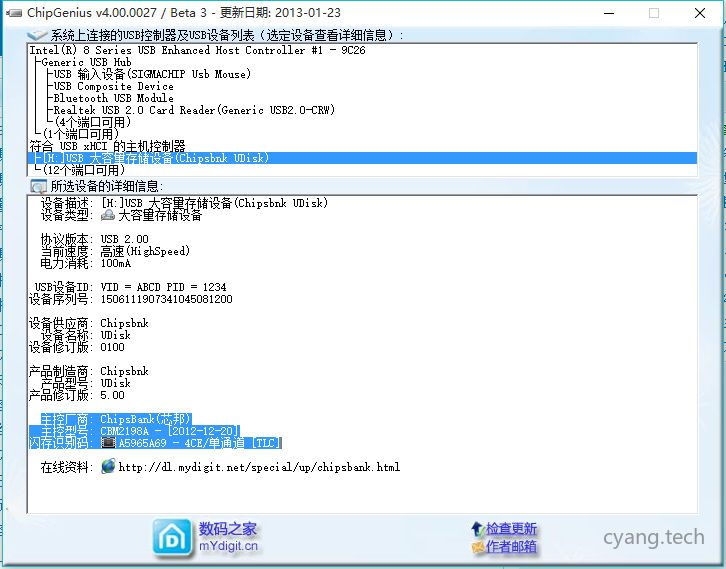Viewport: 726px width, 569px height.
Task: Open the mYdigit house logo
Action: [x=172, y=537]
